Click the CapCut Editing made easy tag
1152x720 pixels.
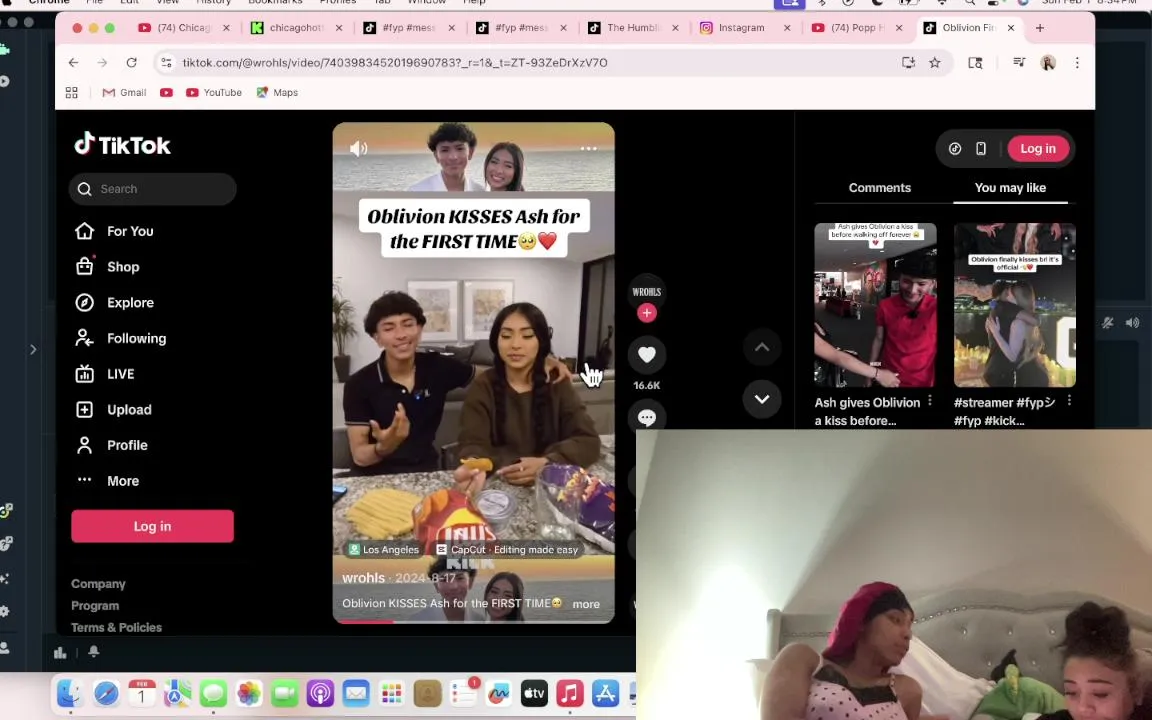pos(508,550)
